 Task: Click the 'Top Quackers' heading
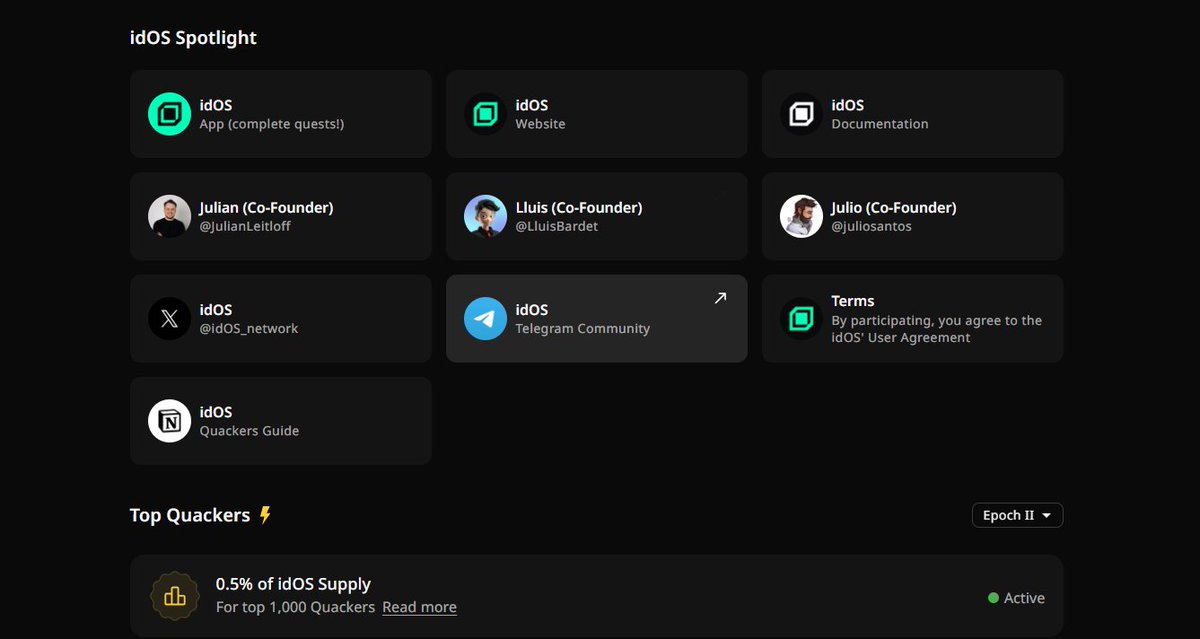(190, 515)
